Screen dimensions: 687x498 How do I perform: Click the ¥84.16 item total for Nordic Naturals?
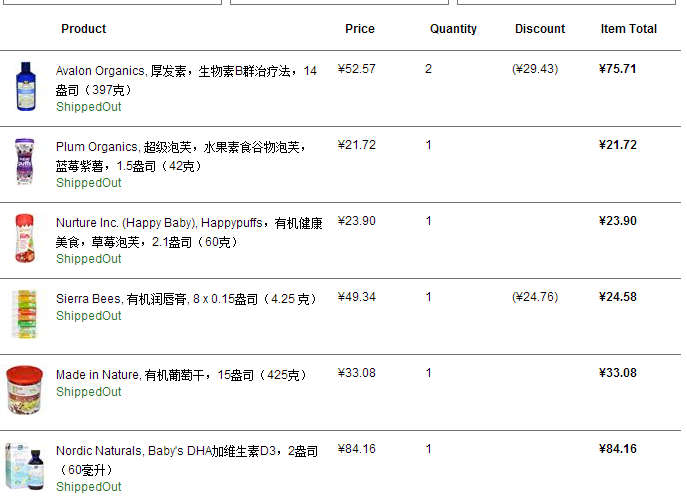pos(617,449)
